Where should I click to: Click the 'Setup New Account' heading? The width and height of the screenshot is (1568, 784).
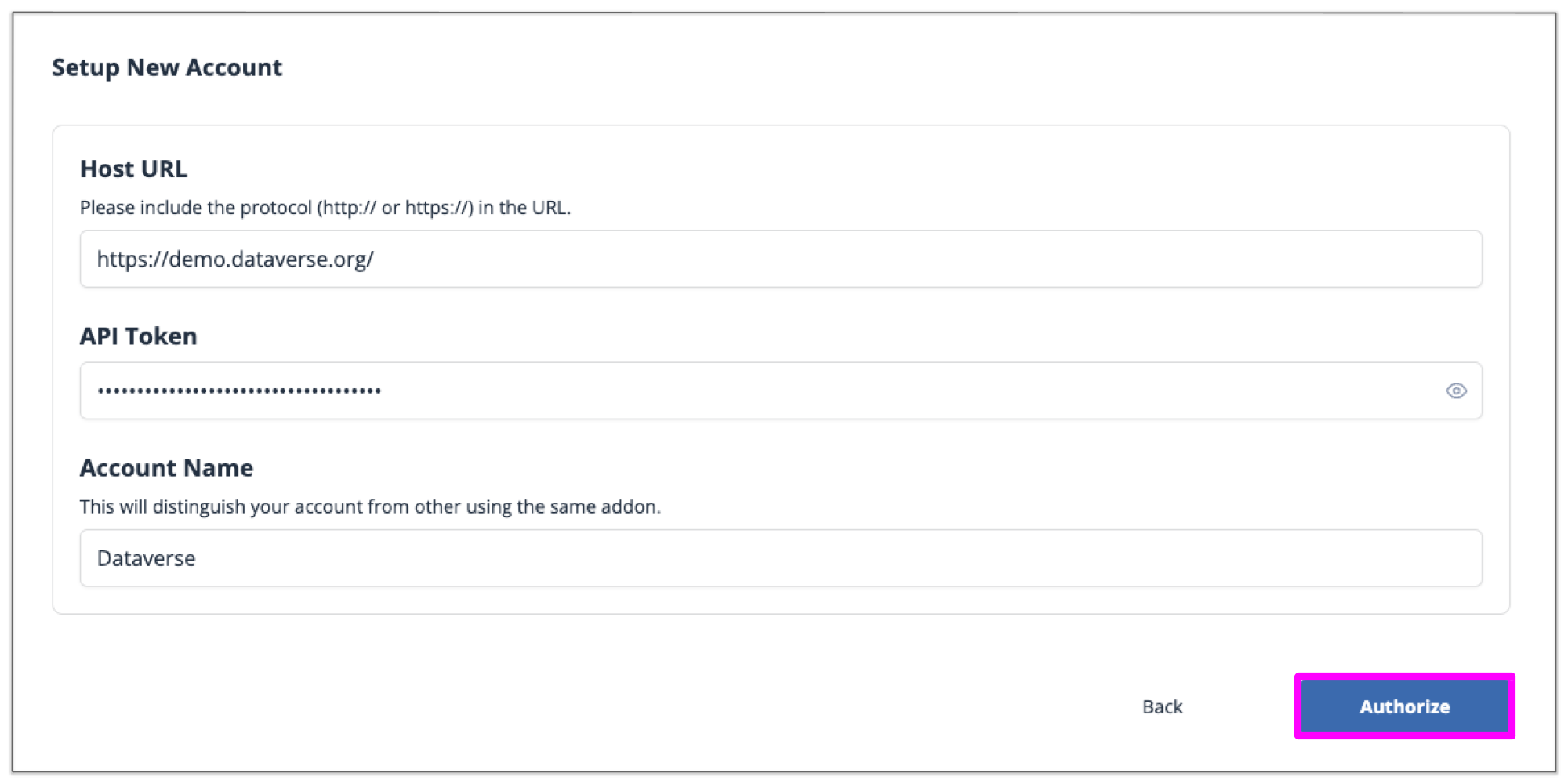tap(167, 67)
